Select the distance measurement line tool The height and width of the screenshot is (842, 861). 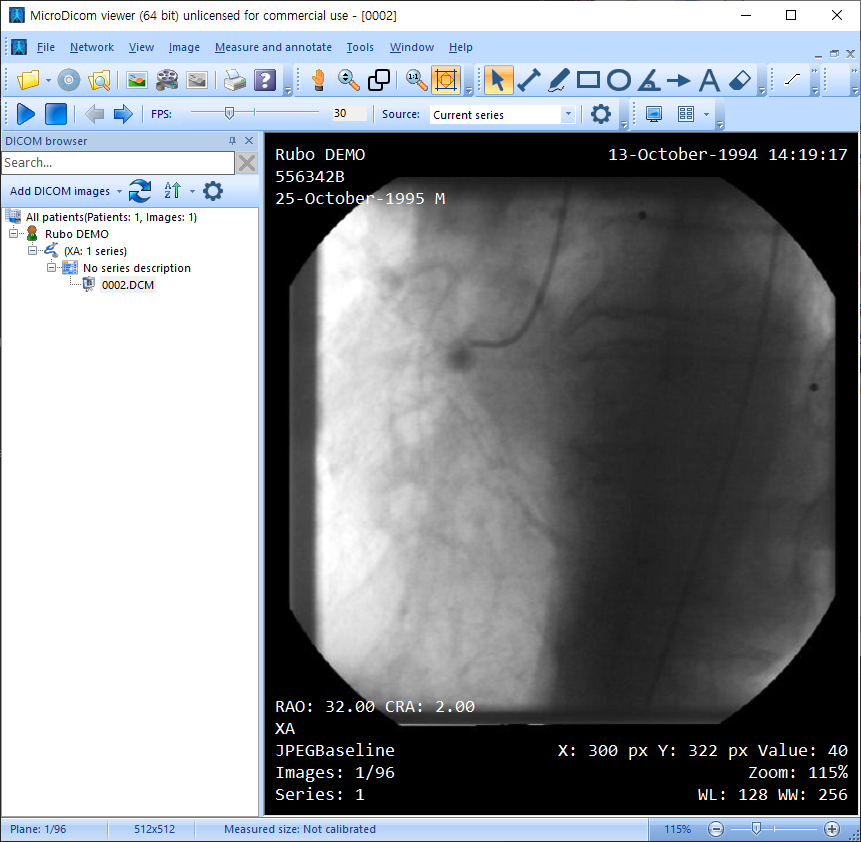[529, 80]
